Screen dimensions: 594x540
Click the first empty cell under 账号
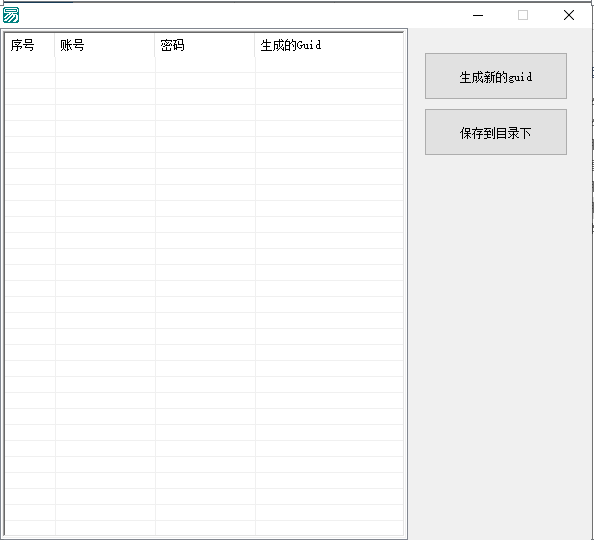(x=105, y=65)
